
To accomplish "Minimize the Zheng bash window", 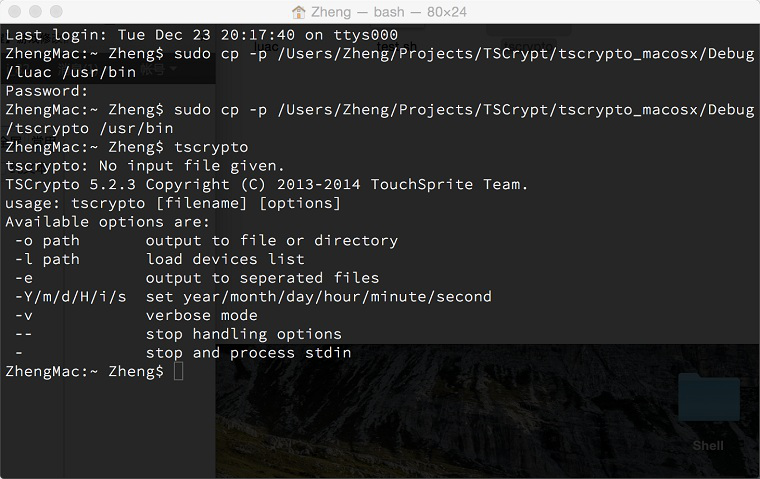I will [36, 12].
